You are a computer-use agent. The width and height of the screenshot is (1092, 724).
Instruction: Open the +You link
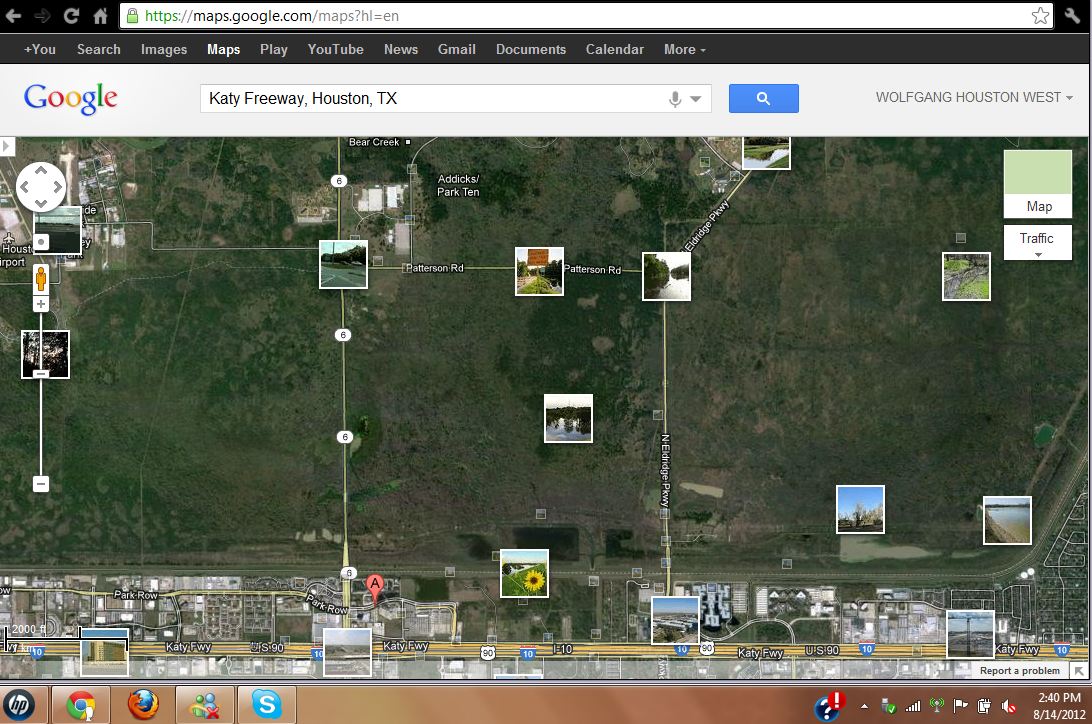point(40,49)
